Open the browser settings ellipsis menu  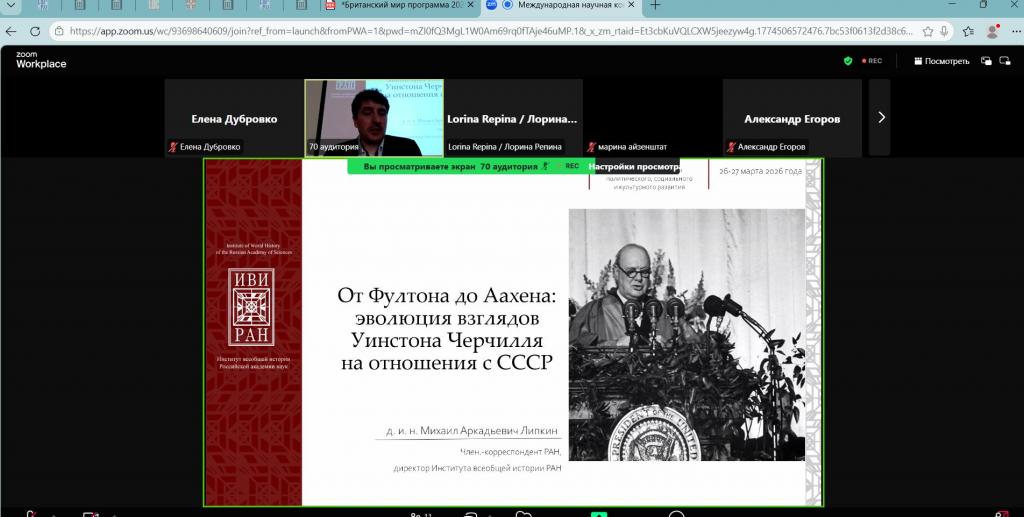[x=1013, y=31]
